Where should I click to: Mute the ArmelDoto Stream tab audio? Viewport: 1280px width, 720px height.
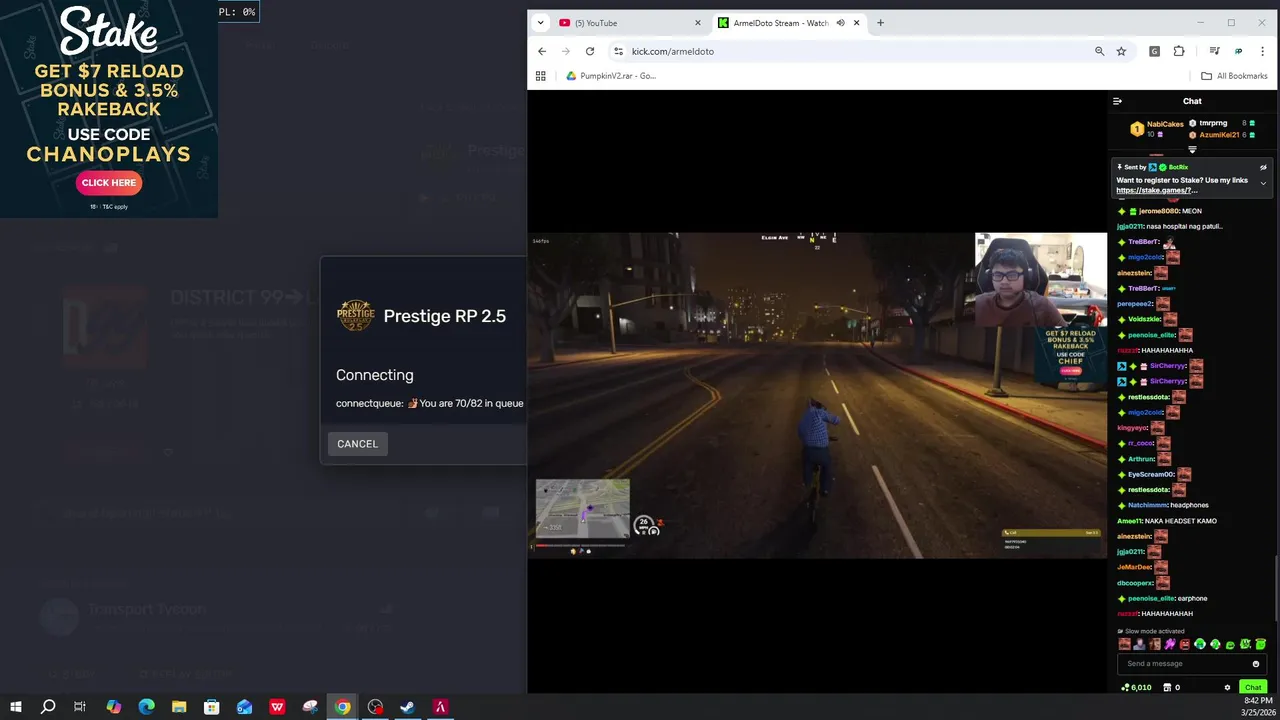coord(840,23)
